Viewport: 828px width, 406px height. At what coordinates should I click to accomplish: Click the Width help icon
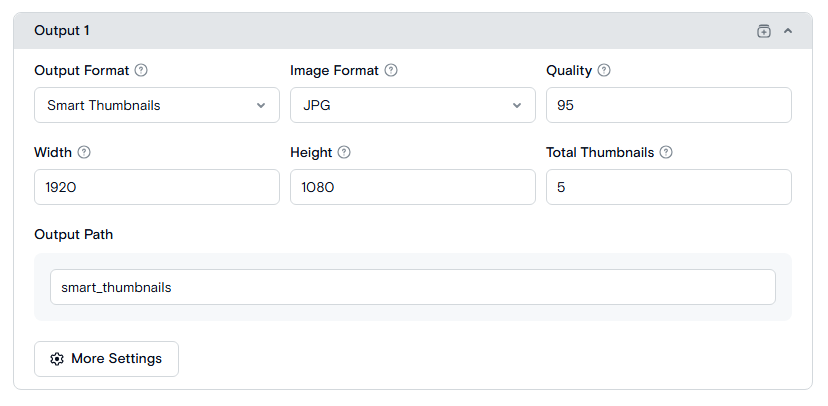coord(84,152)
